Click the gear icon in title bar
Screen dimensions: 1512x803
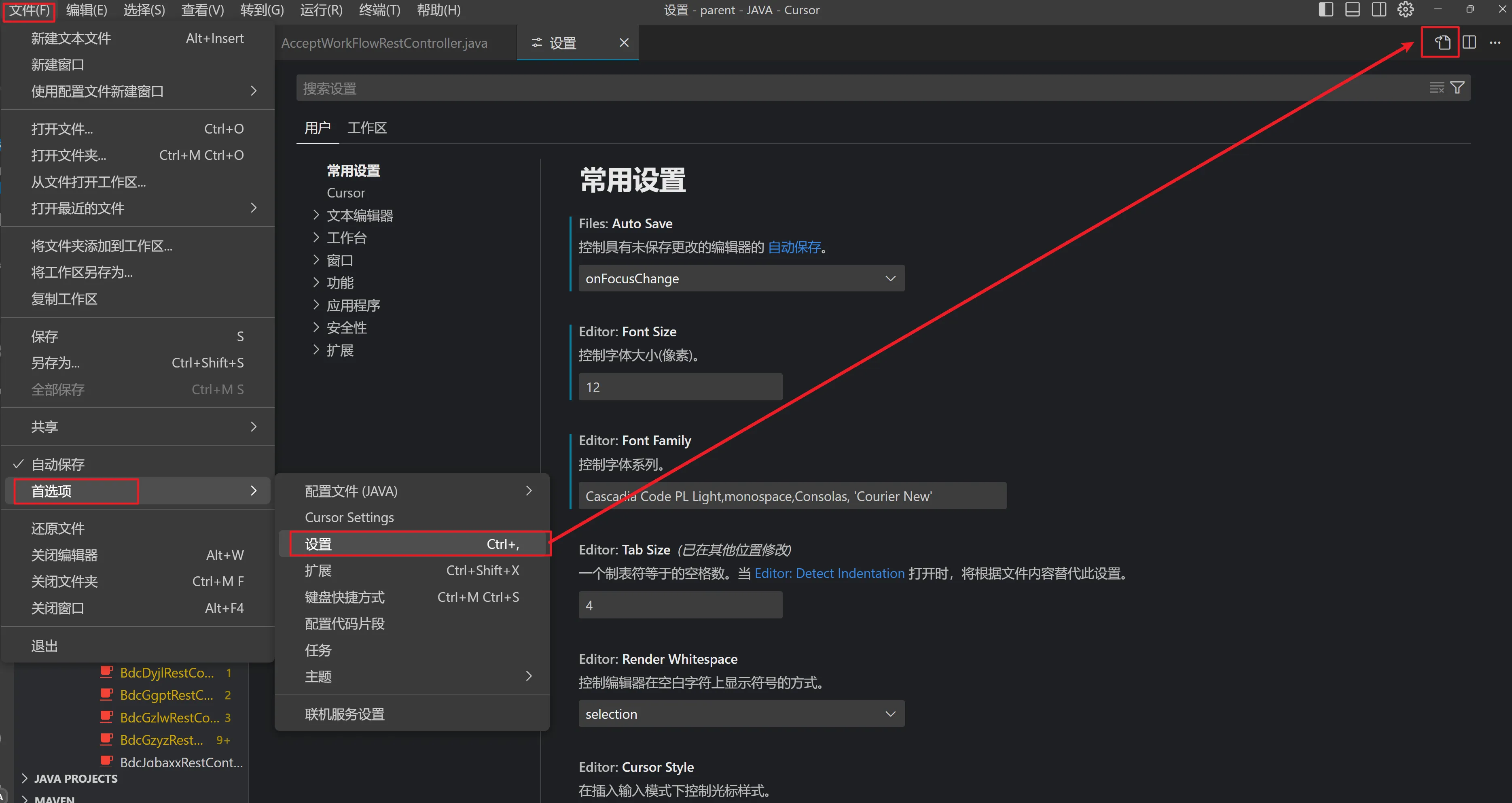pos(1405,9)
